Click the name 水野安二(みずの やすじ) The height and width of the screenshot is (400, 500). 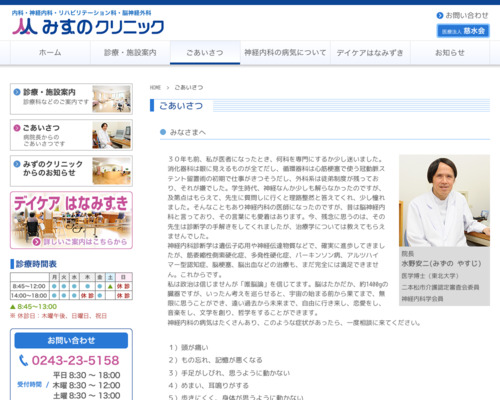pos(441,264)
